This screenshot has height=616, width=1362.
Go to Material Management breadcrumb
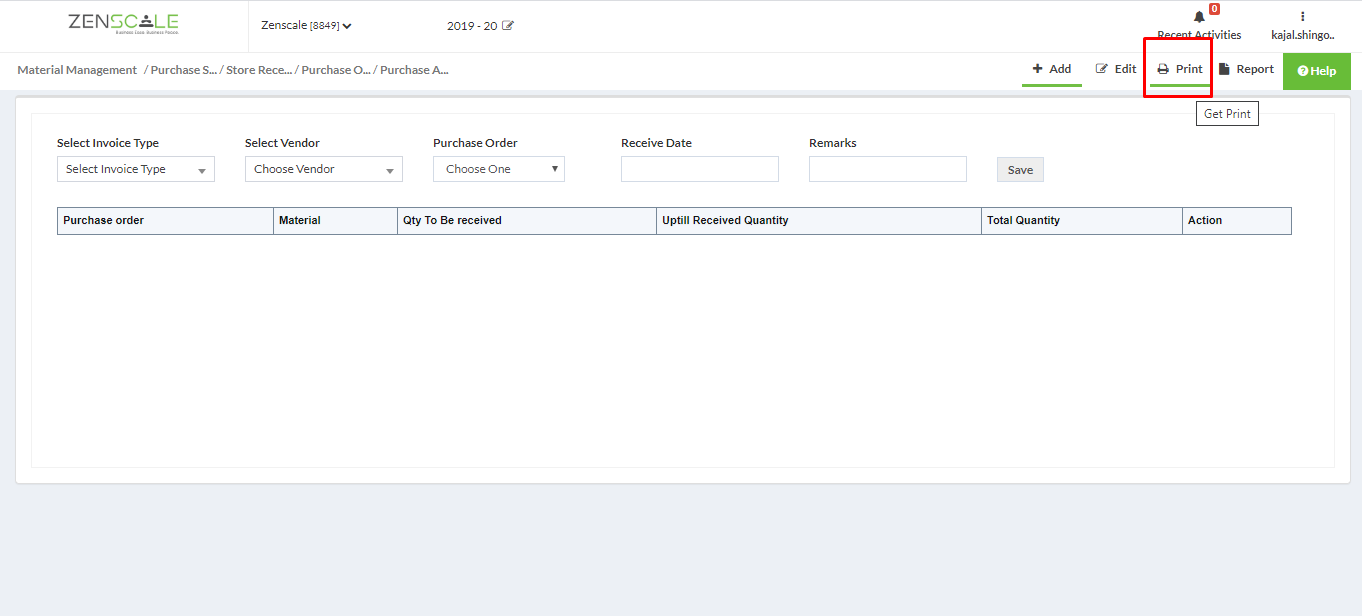point(77,70)
